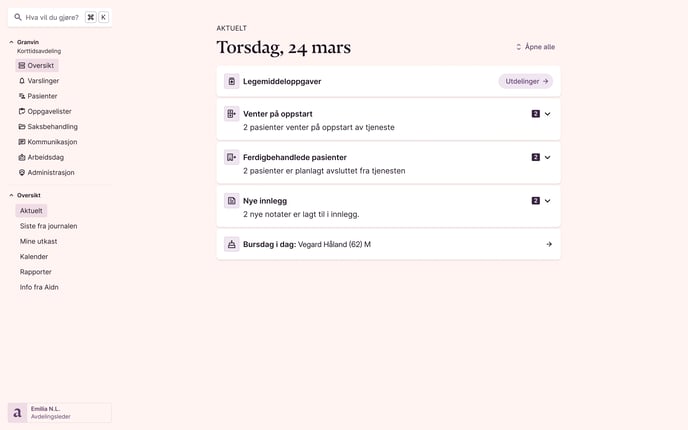The image size is (688, 430).
Task: Open Administrasjon shield icon
Action: coord(22,173)
